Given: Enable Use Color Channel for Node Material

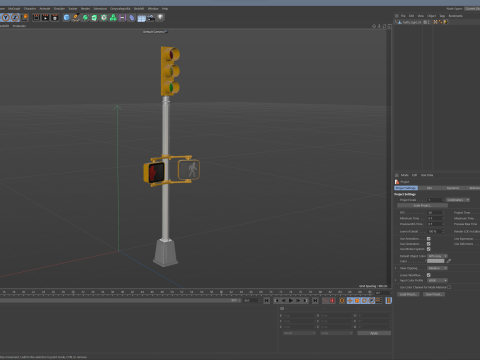Looking at the screenshot, I should pos(449,287).
